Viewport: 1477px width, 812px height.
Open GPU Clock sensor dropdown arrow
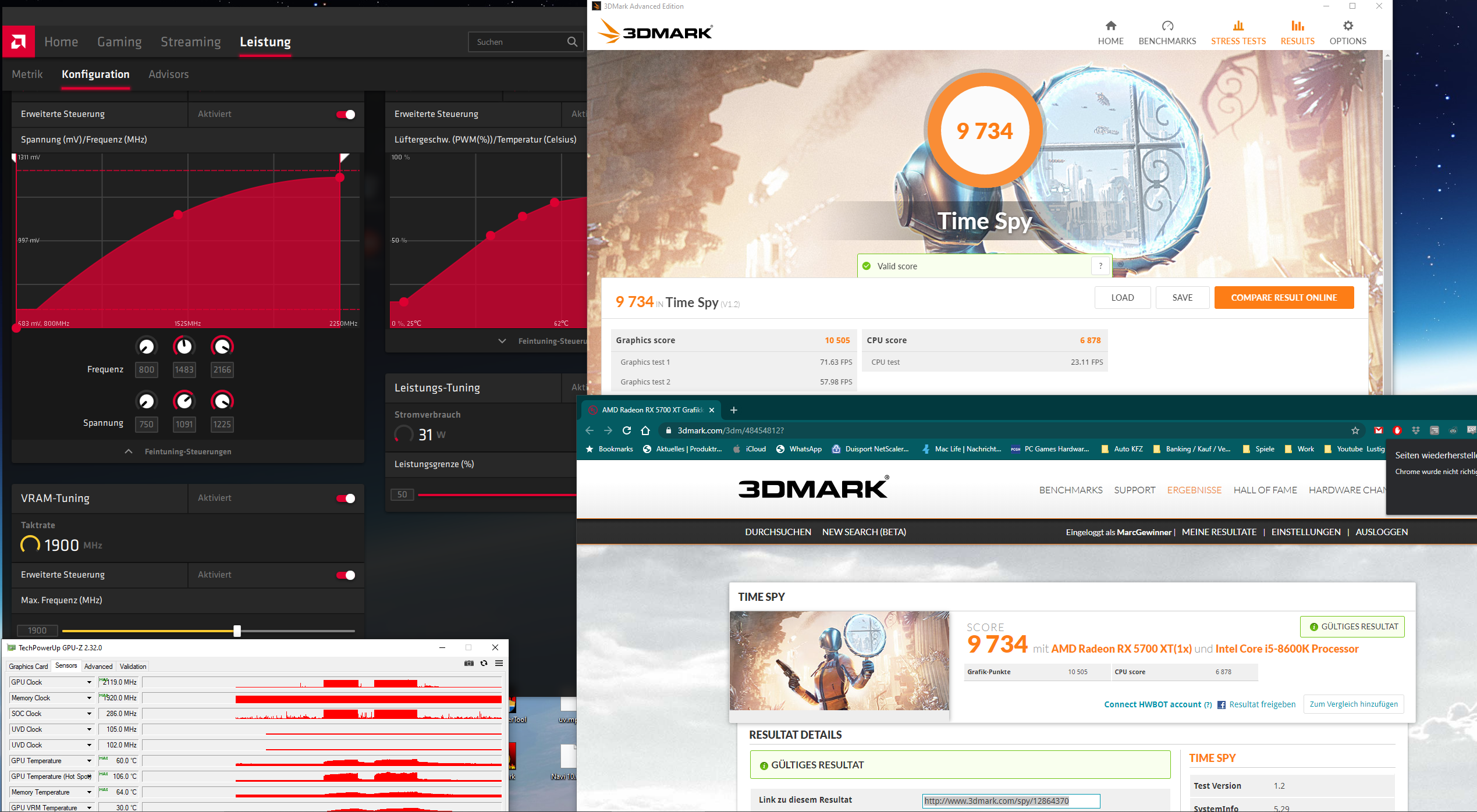coord(89,682)
